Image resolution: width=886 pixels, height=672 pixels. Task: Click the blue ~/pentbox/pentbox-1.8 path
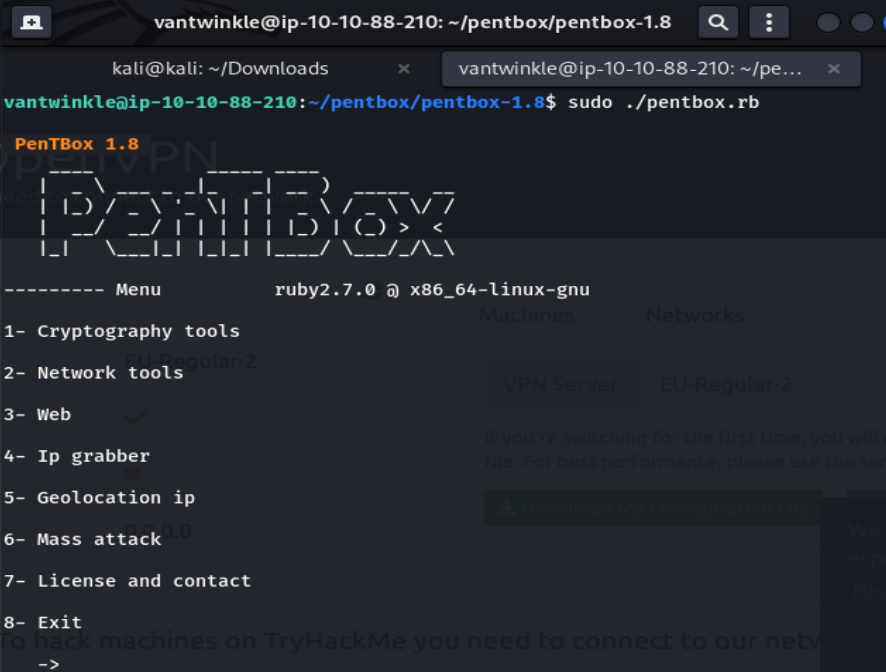[427, 102]
